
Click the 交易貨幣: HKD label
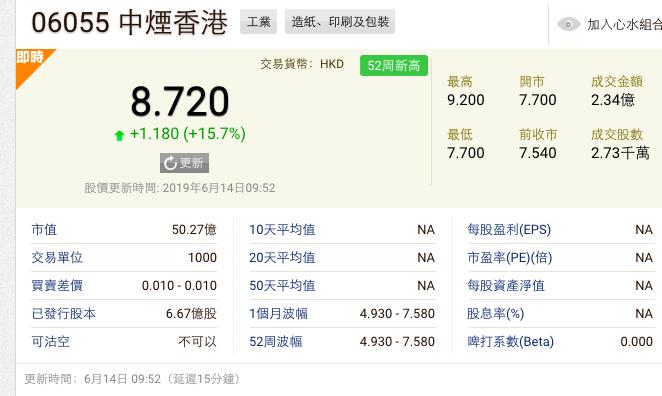(302, 64)
